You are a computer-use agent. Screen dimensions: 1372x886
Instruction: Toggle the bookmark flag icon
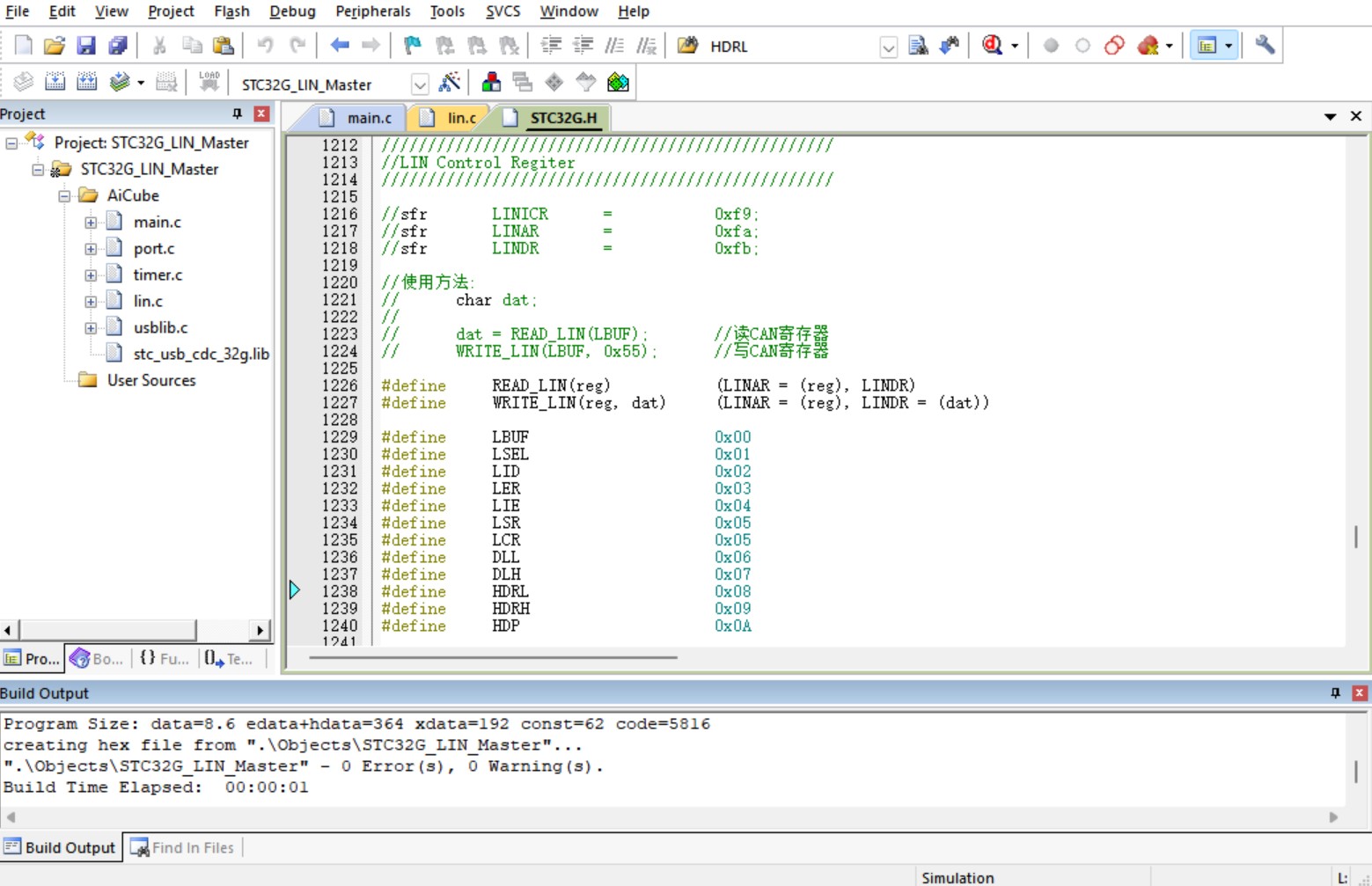click(412, 46)
